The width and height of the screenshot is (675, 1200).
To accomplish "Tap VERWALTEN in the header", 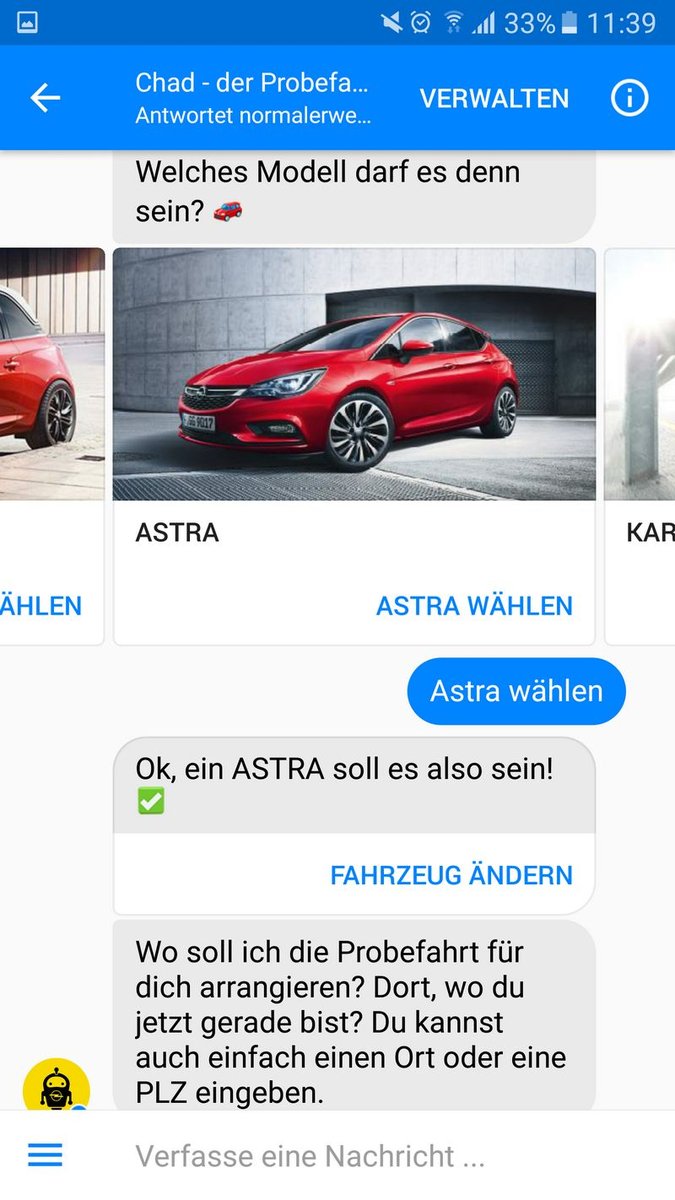I will 494,98.
